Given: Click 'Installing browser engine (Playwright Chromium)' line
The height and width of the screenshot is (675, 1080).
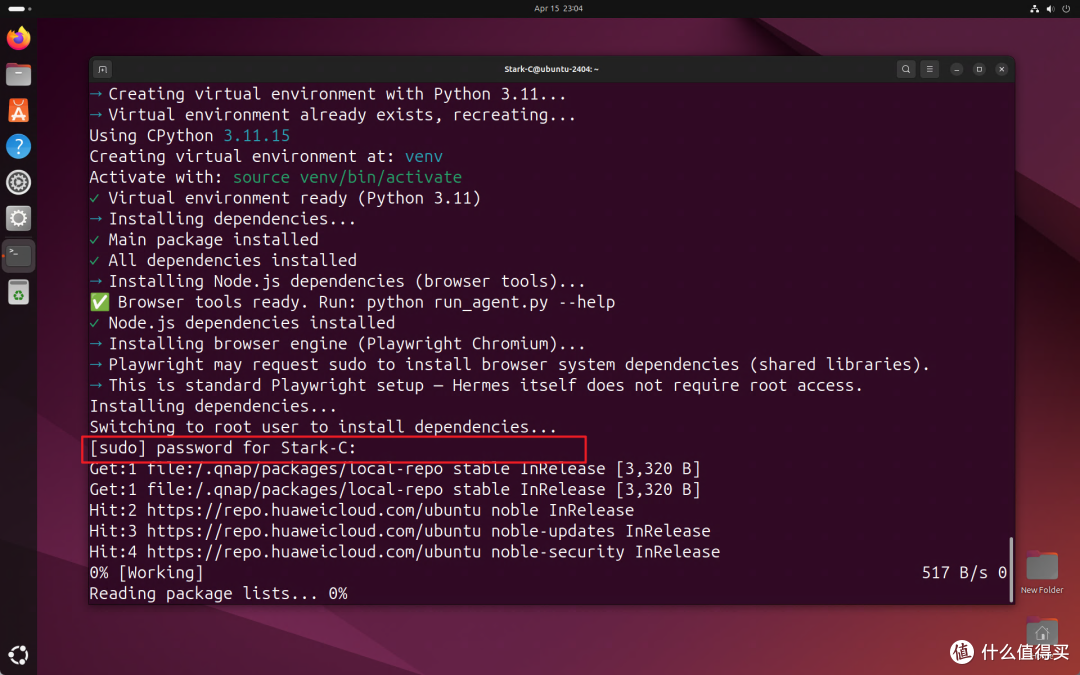Looking at the screenshot, I should coord(338,344).
